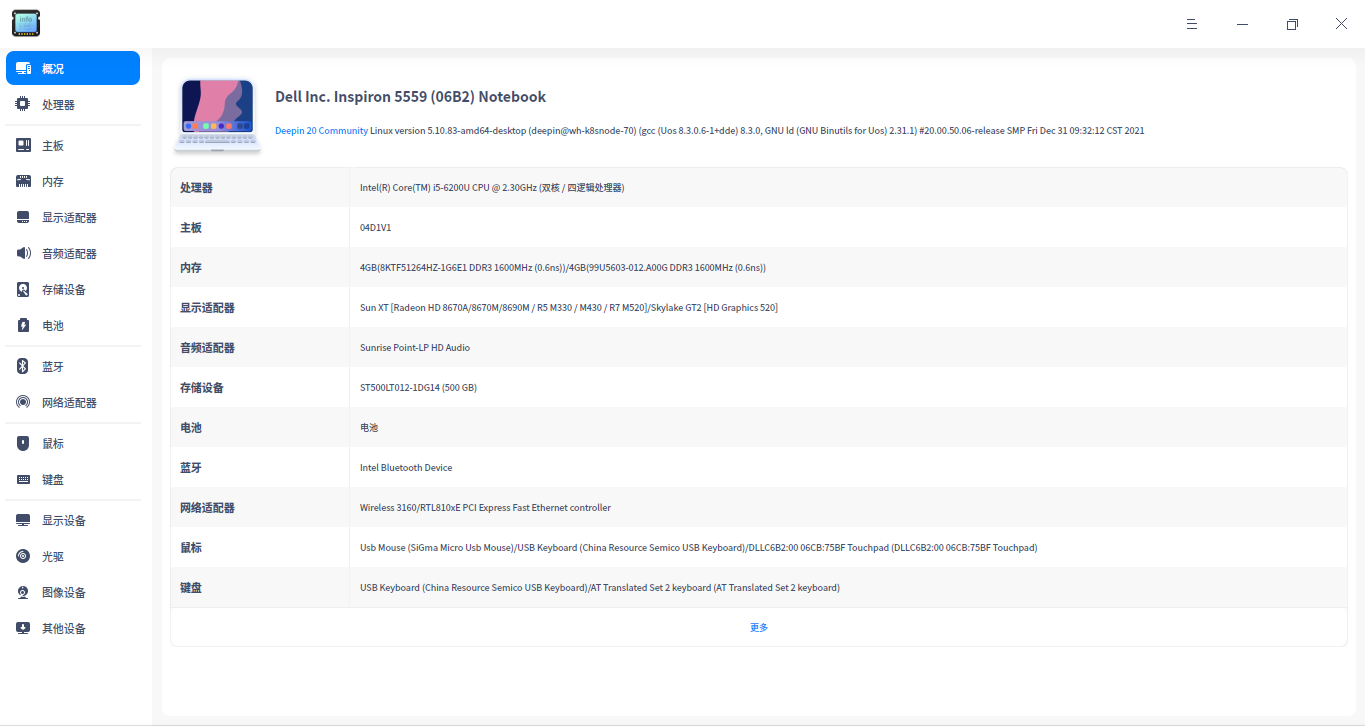Open the Deepin 20 Community link

pyautogui.click(x=321, y=130)
